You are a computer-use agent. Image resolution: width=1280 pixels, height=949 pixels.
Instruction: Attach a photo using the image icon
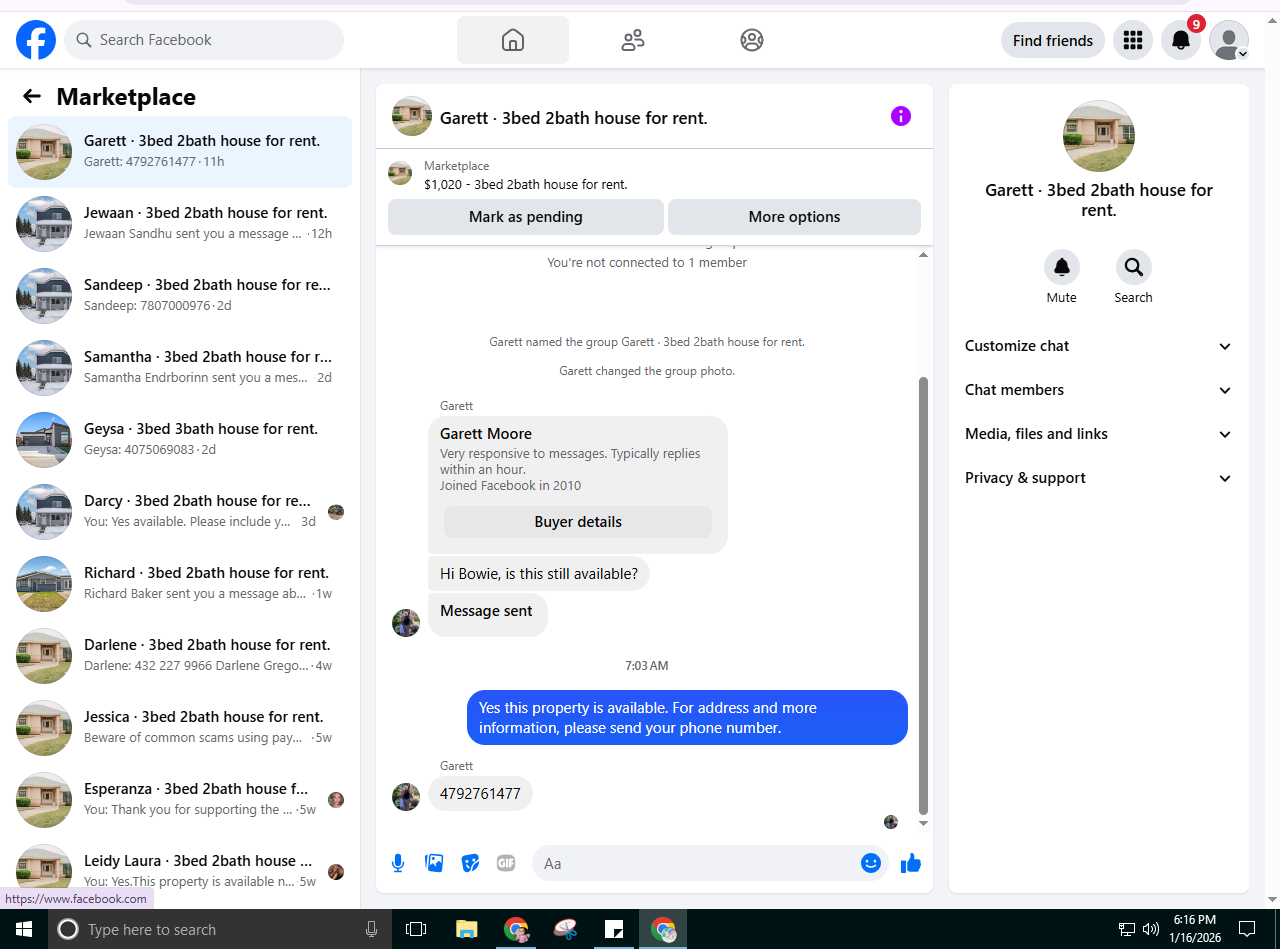click(434, 863)
